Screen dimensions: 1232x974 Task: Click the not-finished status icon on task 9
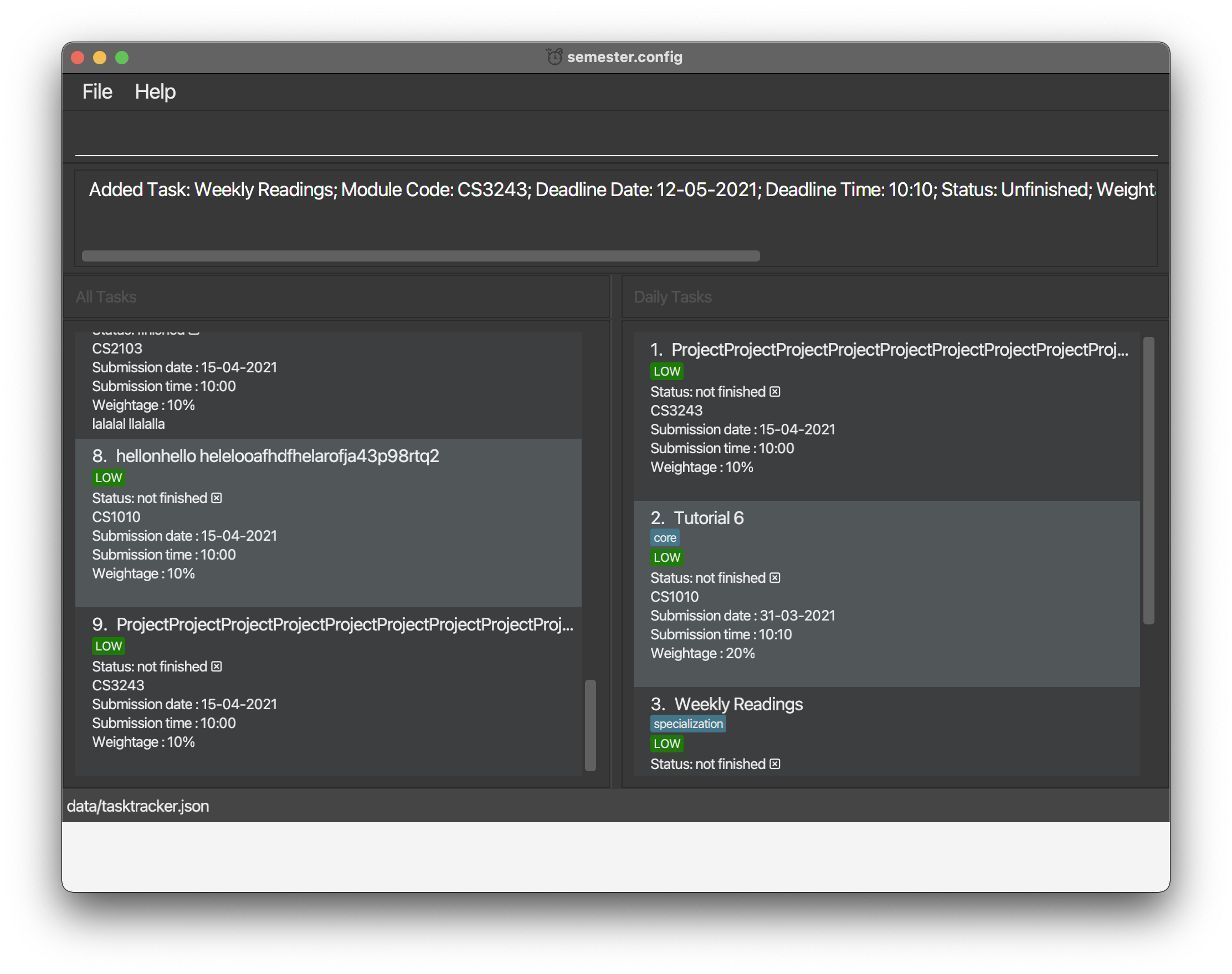[x=217, y=666]
